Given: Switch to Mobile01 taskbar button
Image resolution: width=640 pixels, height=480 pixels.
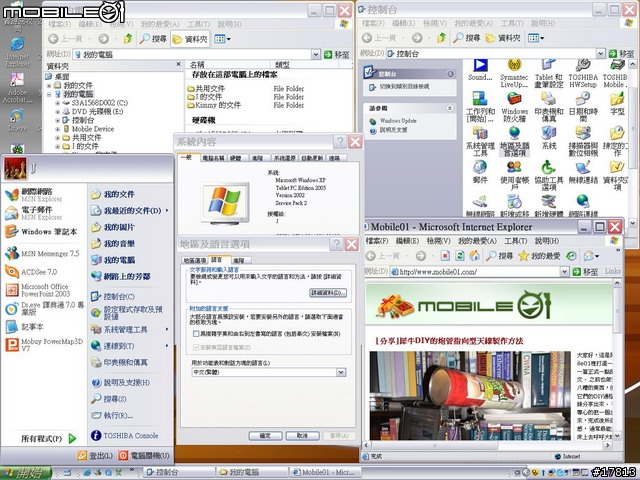Looking at the screenshot, I should [x=325, y=472].
